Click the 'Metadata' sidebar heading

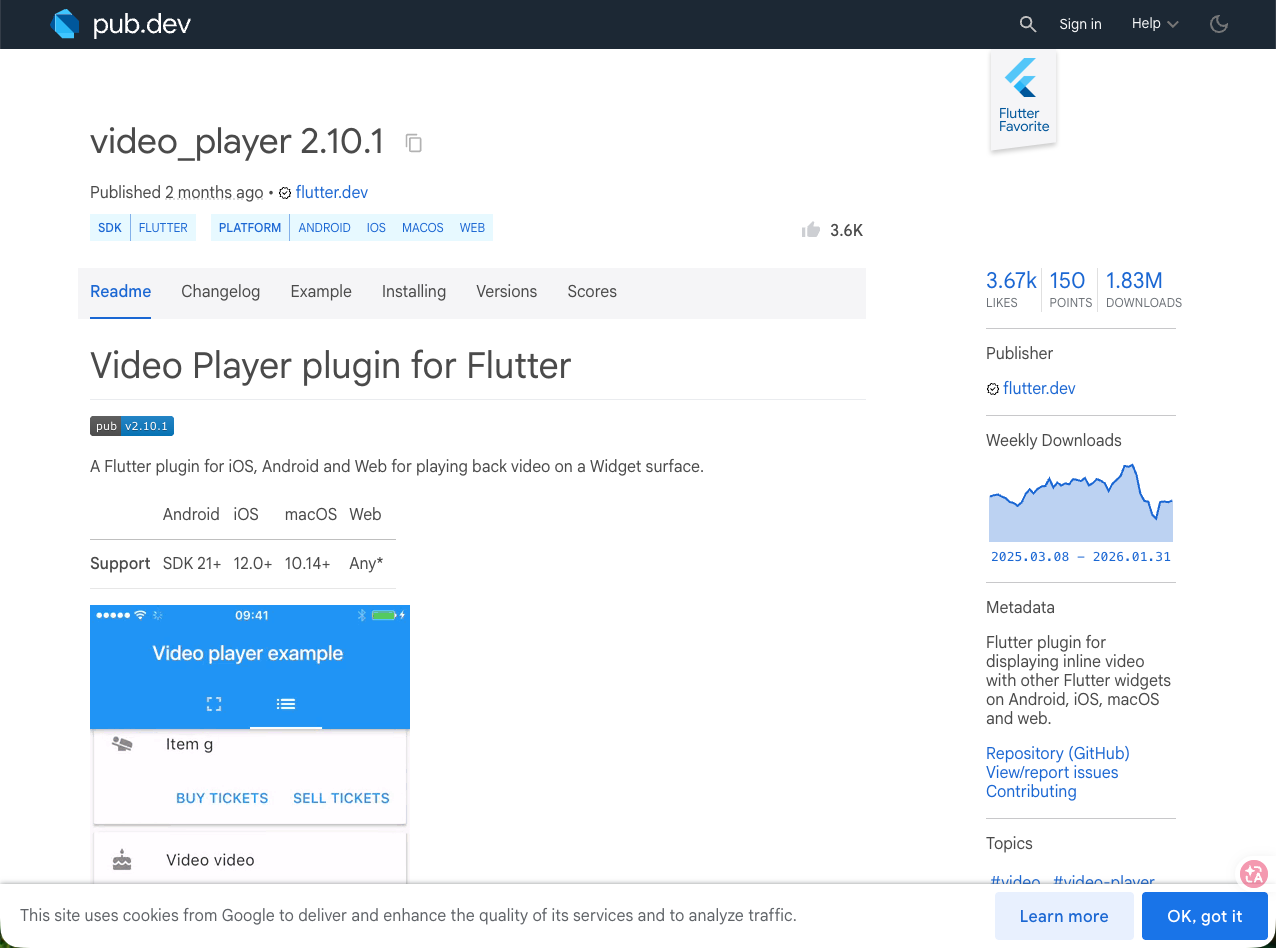point(1020,608)
